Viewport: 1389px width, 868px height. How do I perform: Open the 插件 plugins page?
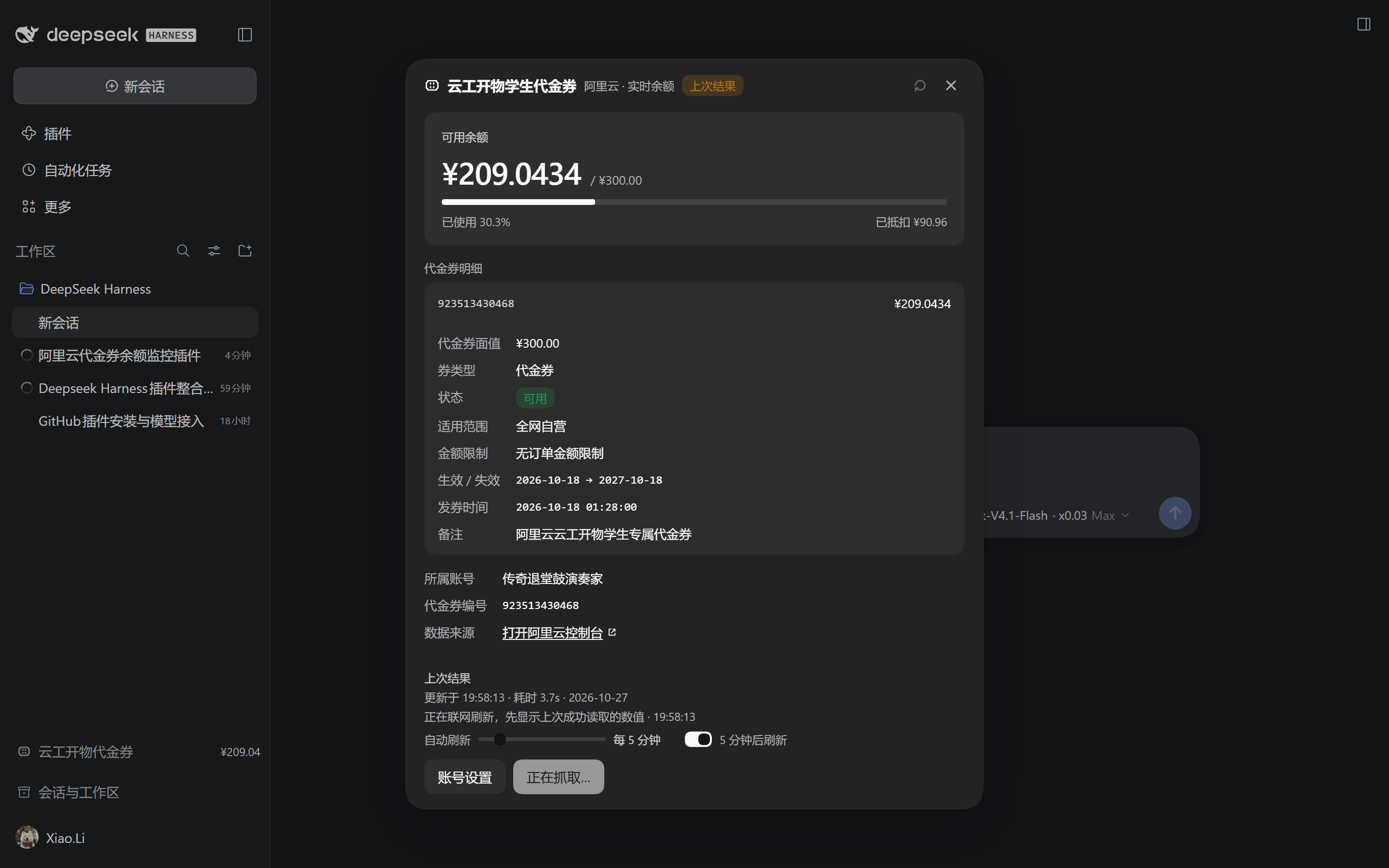coord(135,134)
